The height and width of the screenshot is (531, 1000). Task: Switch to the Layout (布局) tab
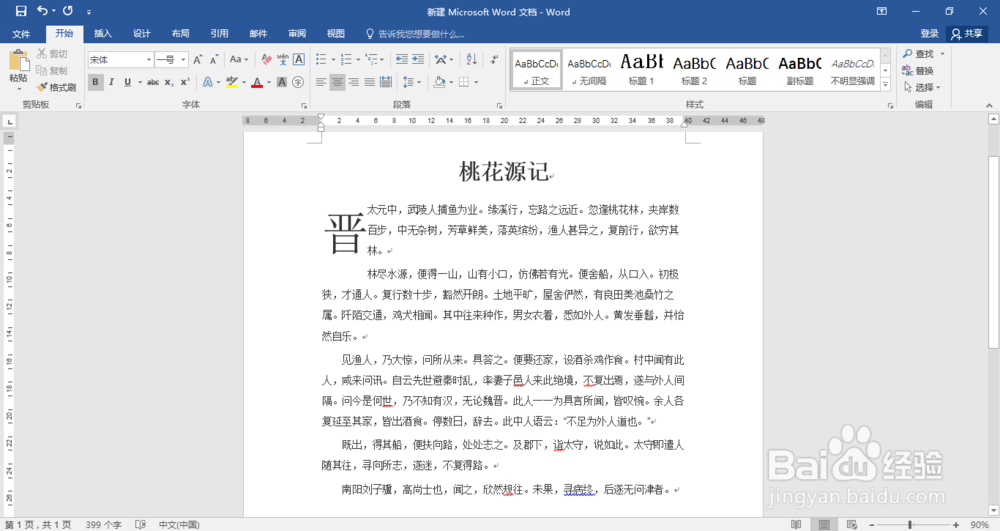[180, 33]
